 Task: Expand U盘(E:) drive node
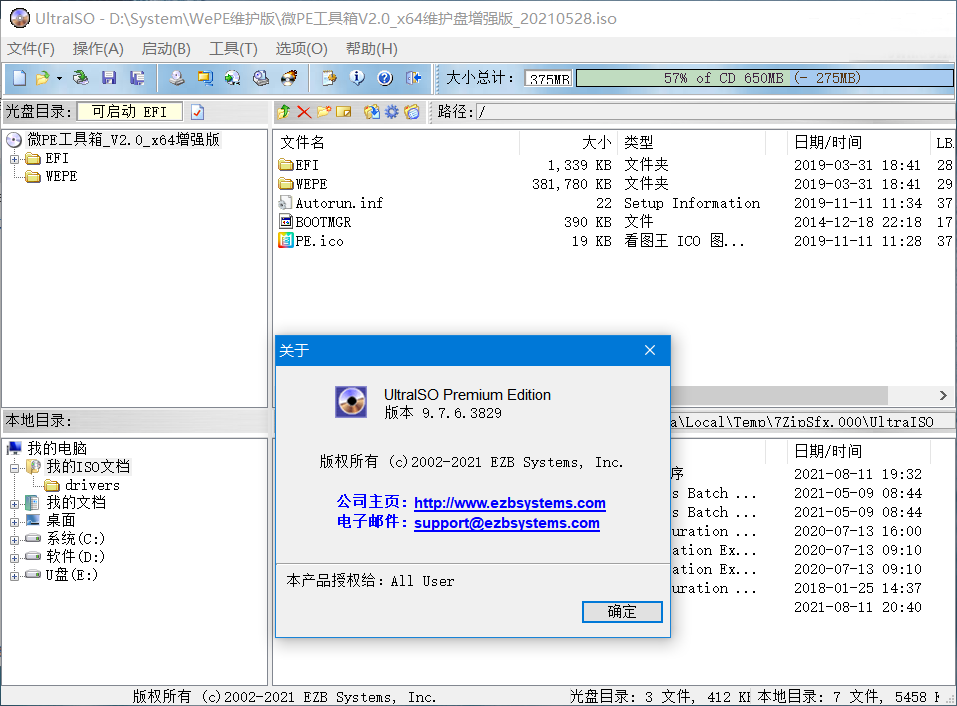[x=14, y=575]
